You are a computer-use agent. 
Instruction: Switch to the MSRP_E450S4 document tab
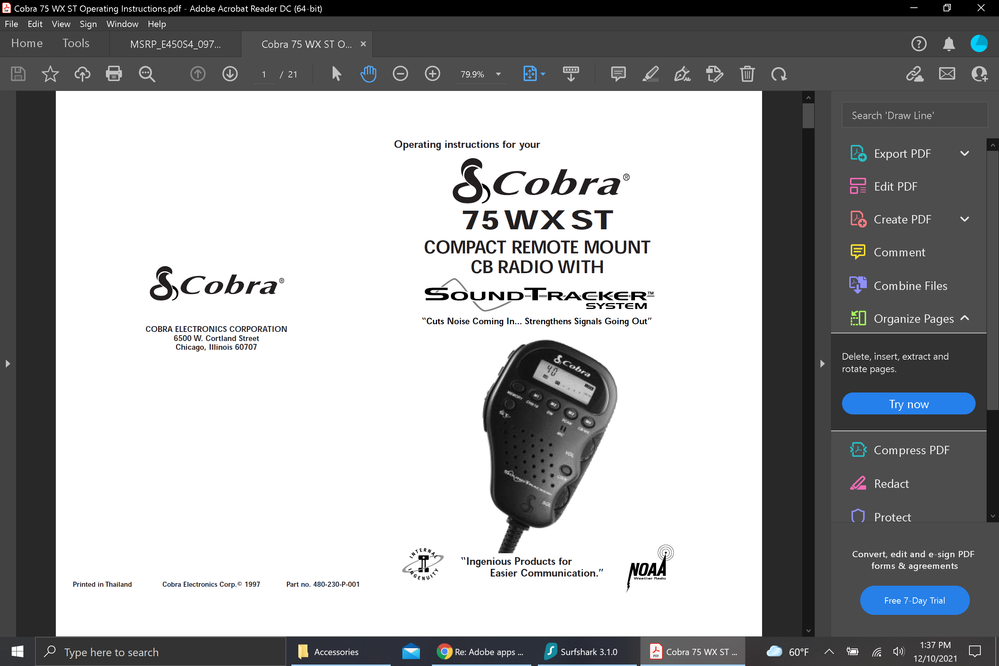[175, 44]
